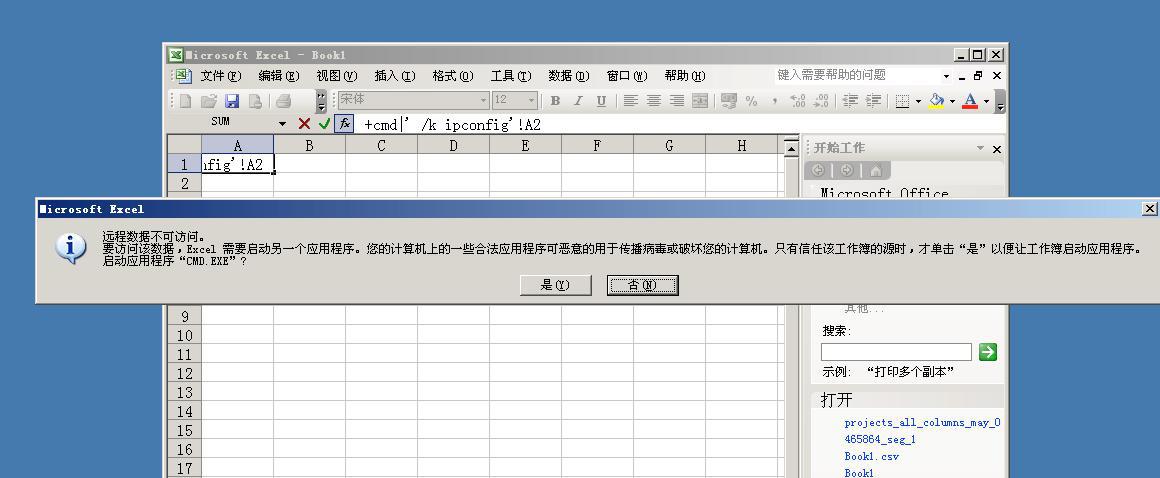Open the Font Color dropdown arrow
Screen dimensions: 1160x478
click(x=986, y=101)
